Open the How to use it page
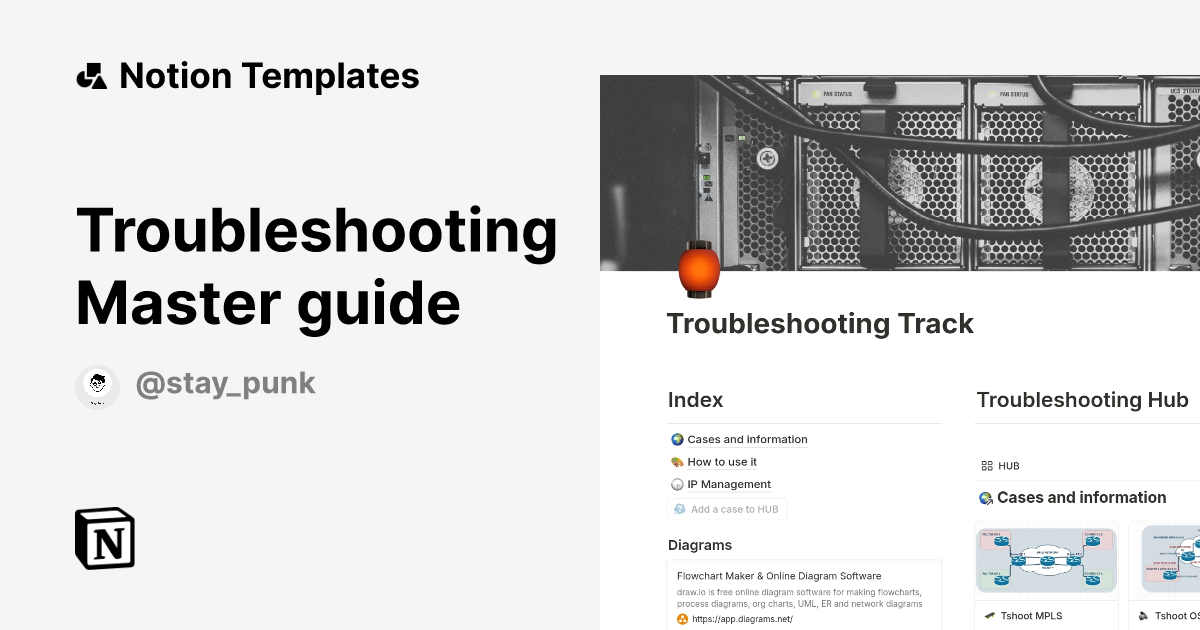The image size is (1200, 630). point(722,461)
